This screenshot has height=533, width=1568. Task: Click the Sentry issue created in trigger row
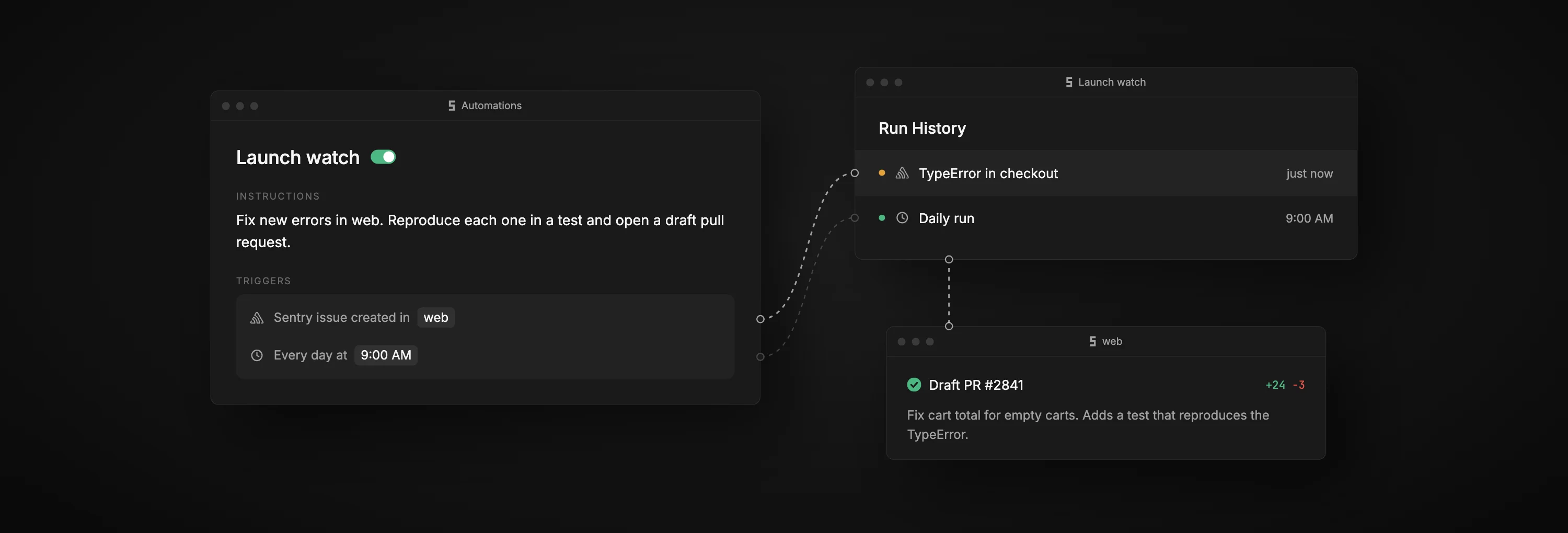coord(485,318)
